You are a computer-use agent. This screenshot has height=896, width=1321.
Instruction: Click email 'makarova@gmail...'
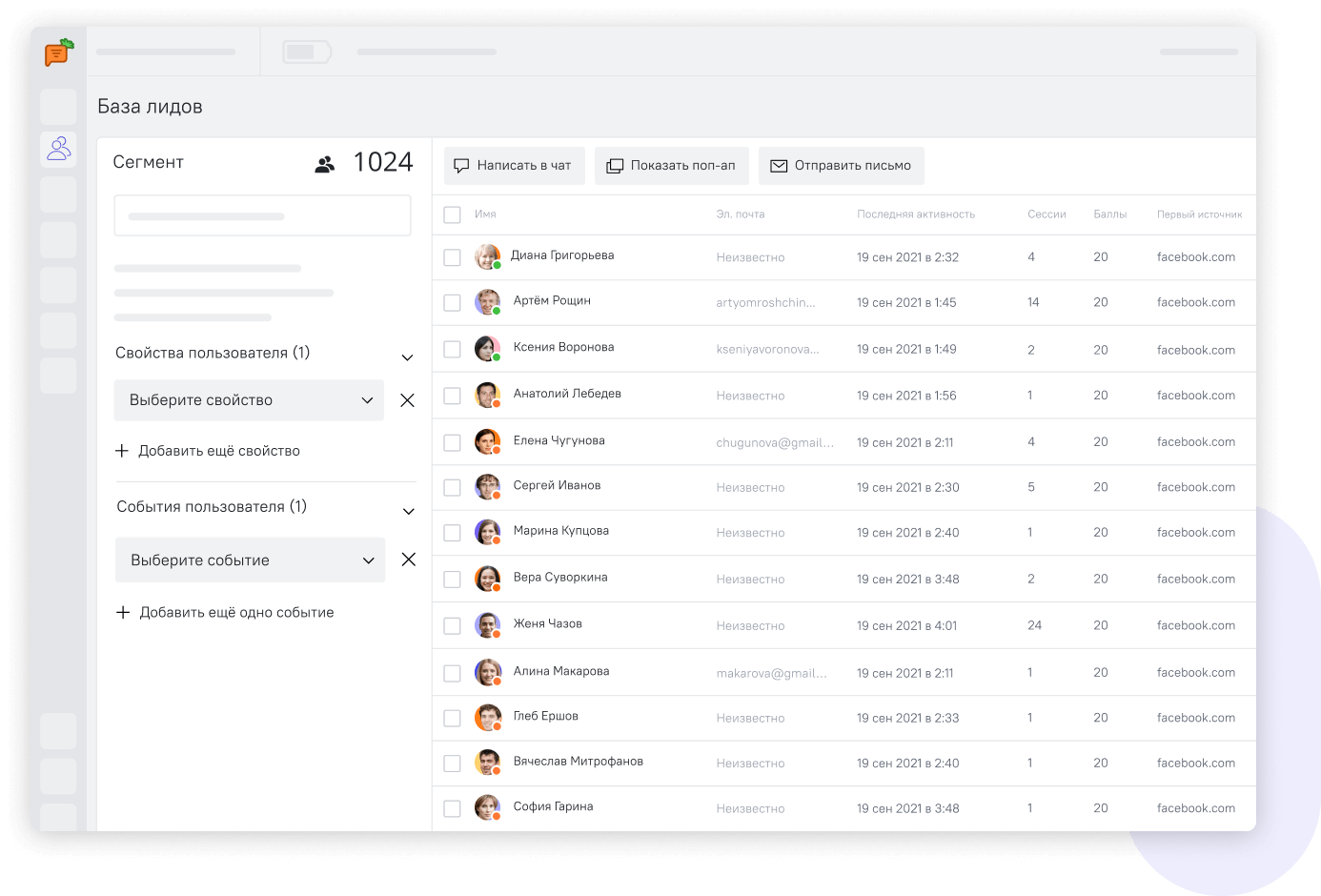pos(771,674)
